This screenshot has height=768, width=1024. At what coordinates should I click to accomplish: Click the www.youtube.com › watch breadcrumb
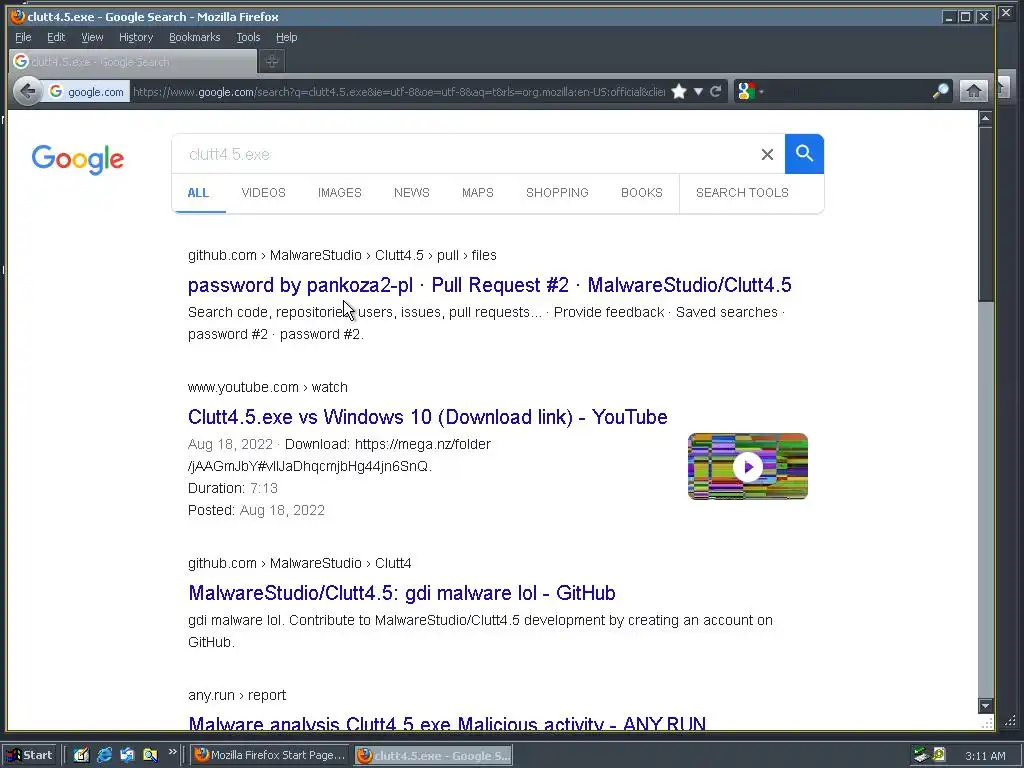click(x=268, y=387)
